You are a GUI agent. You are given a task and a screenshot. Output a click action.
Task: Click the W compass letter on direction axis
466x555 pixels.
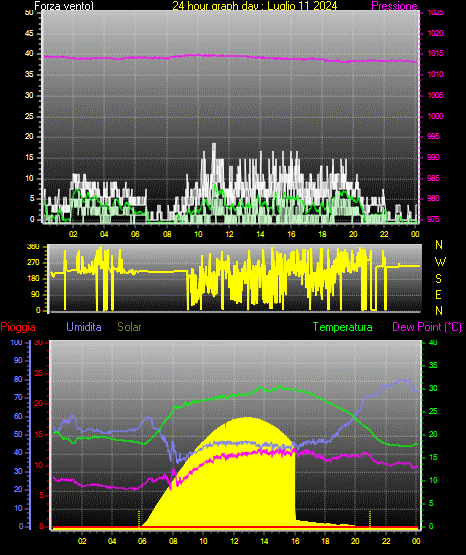pyautogui.click(x=440, y=262)
